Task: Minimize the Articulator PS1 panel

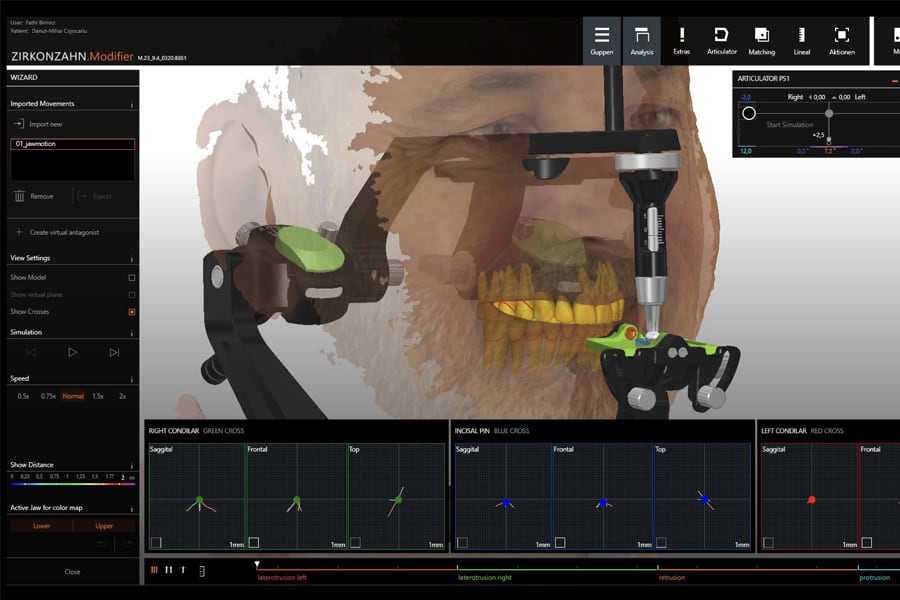Action: tap(894, 80)
